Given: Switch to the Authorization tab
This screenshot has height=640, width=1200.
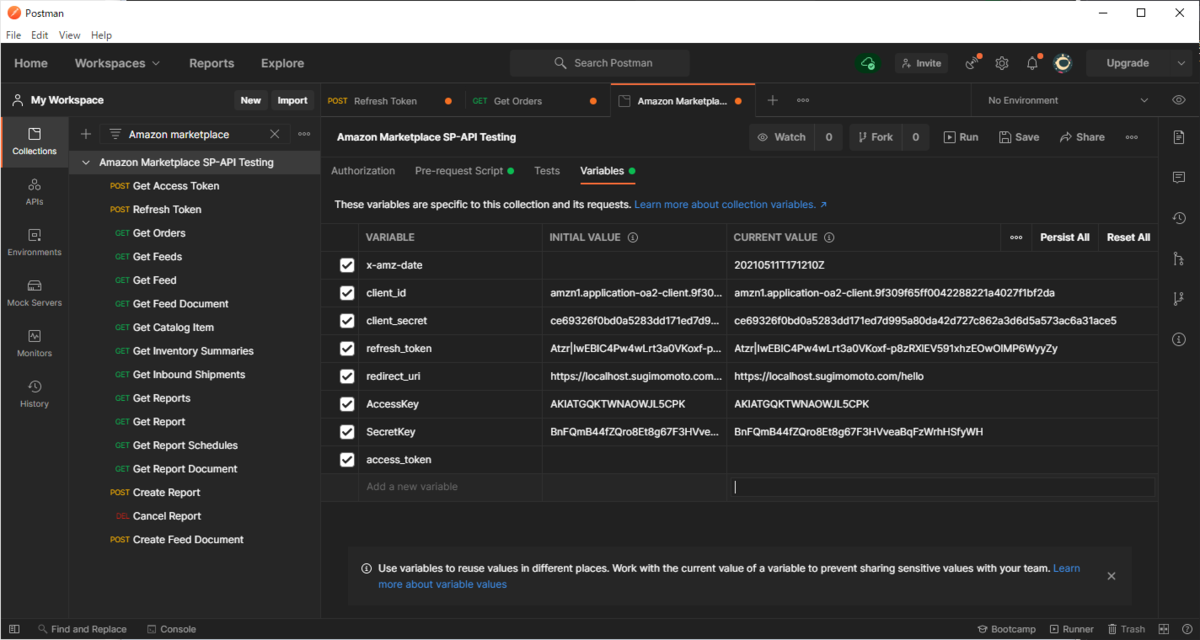Looking at the screenshot, I should (x=363, y=171).
